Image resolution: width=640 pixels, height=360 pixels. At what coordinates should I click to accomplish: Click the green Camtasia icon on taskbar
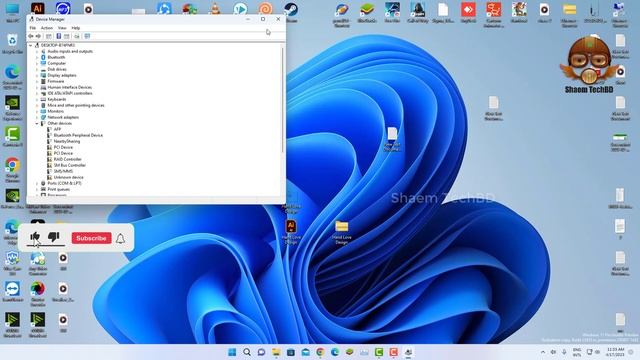tap(379, 352)
